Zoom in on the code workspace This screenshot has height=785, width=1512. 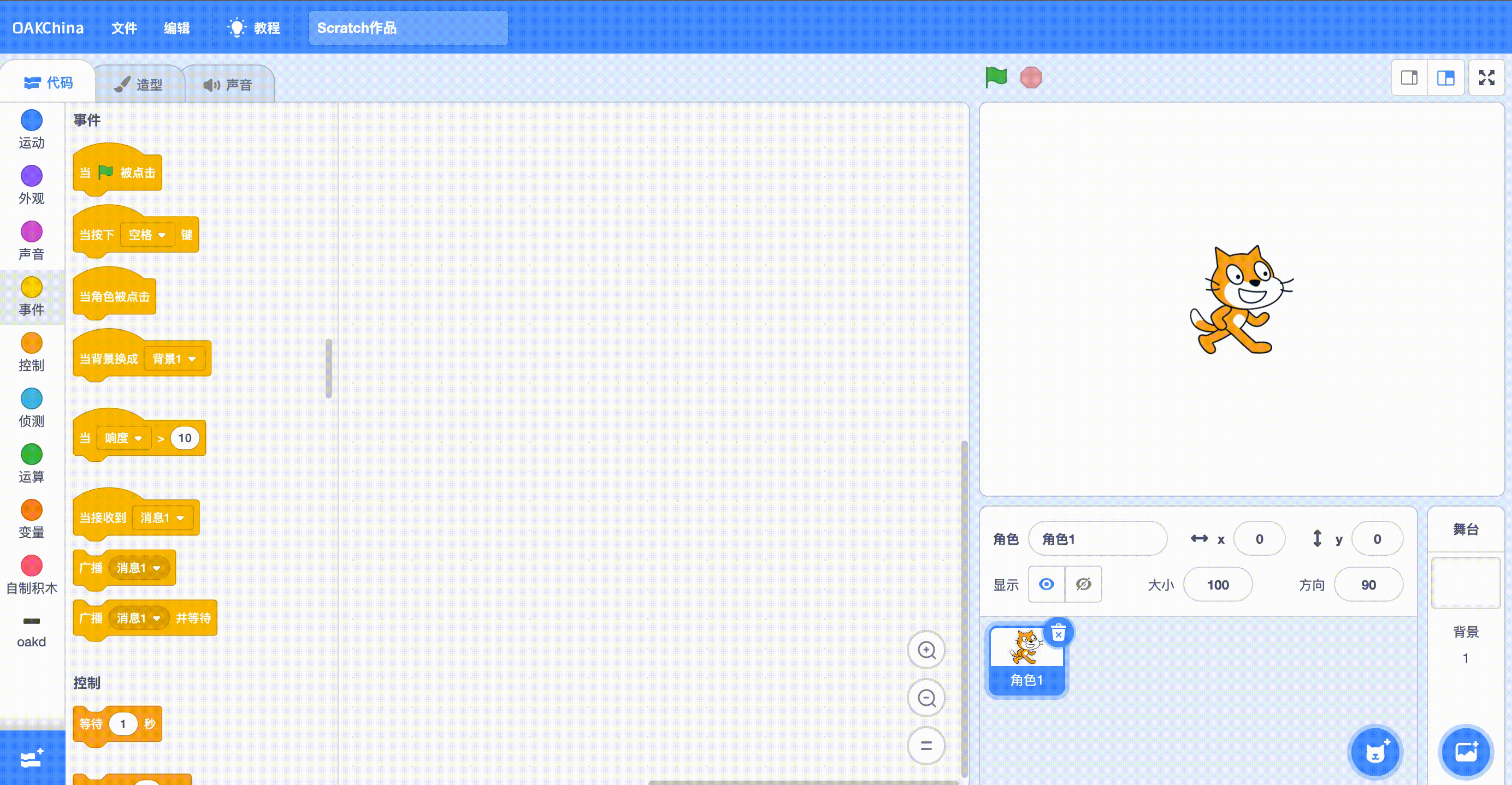(x=926, y=650)
